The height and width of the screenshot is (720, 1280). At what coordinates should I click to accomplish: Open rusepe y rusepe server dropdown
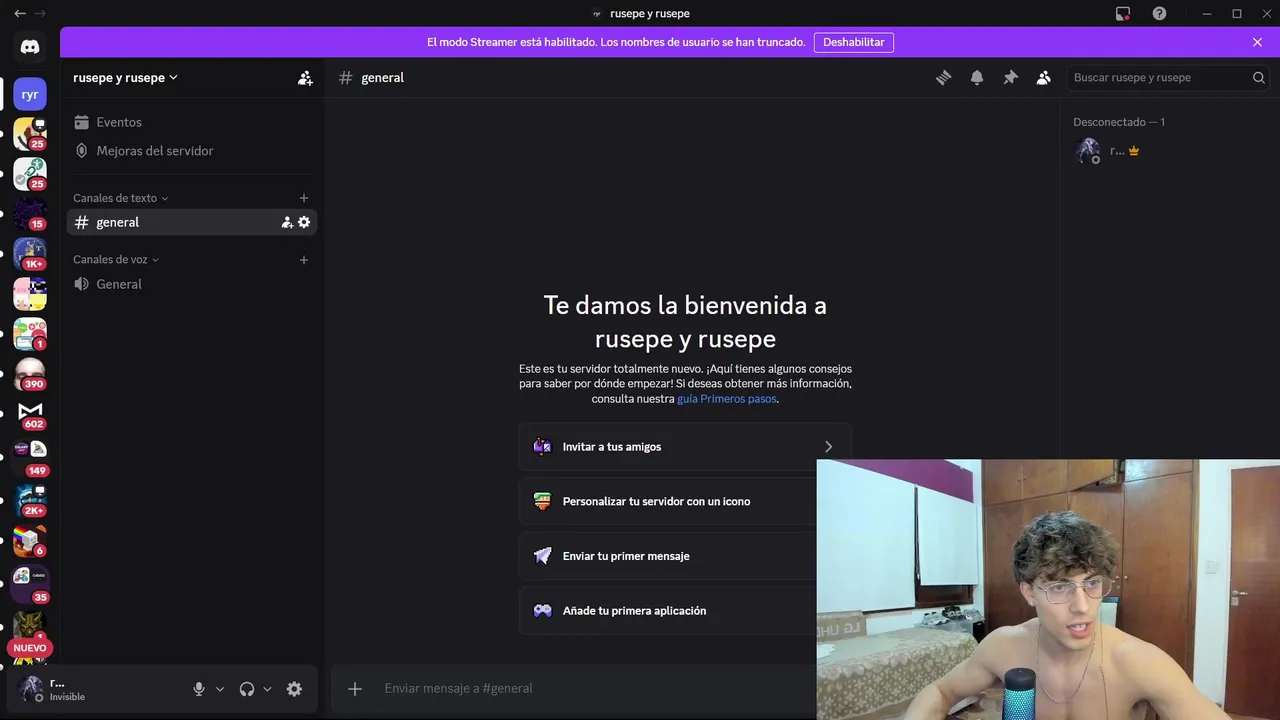[x=125, y=78]
